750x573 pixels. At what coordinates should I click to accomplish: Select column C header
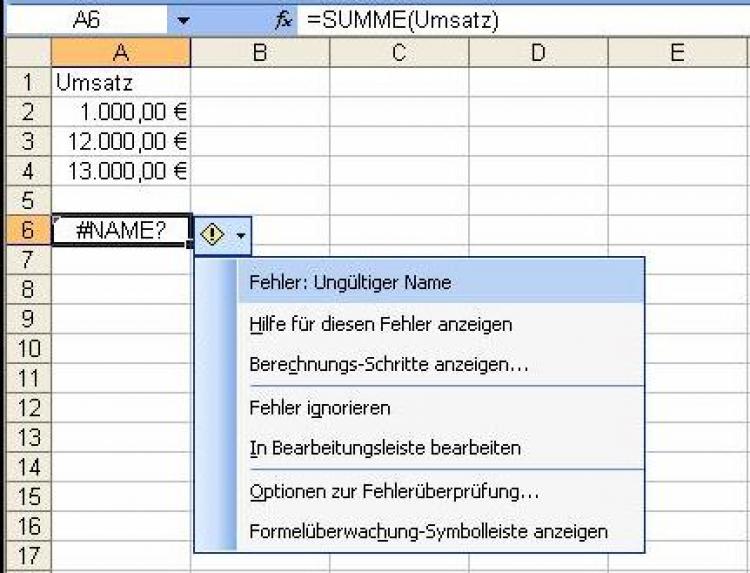pyautogui.click(x=399, y=53)
